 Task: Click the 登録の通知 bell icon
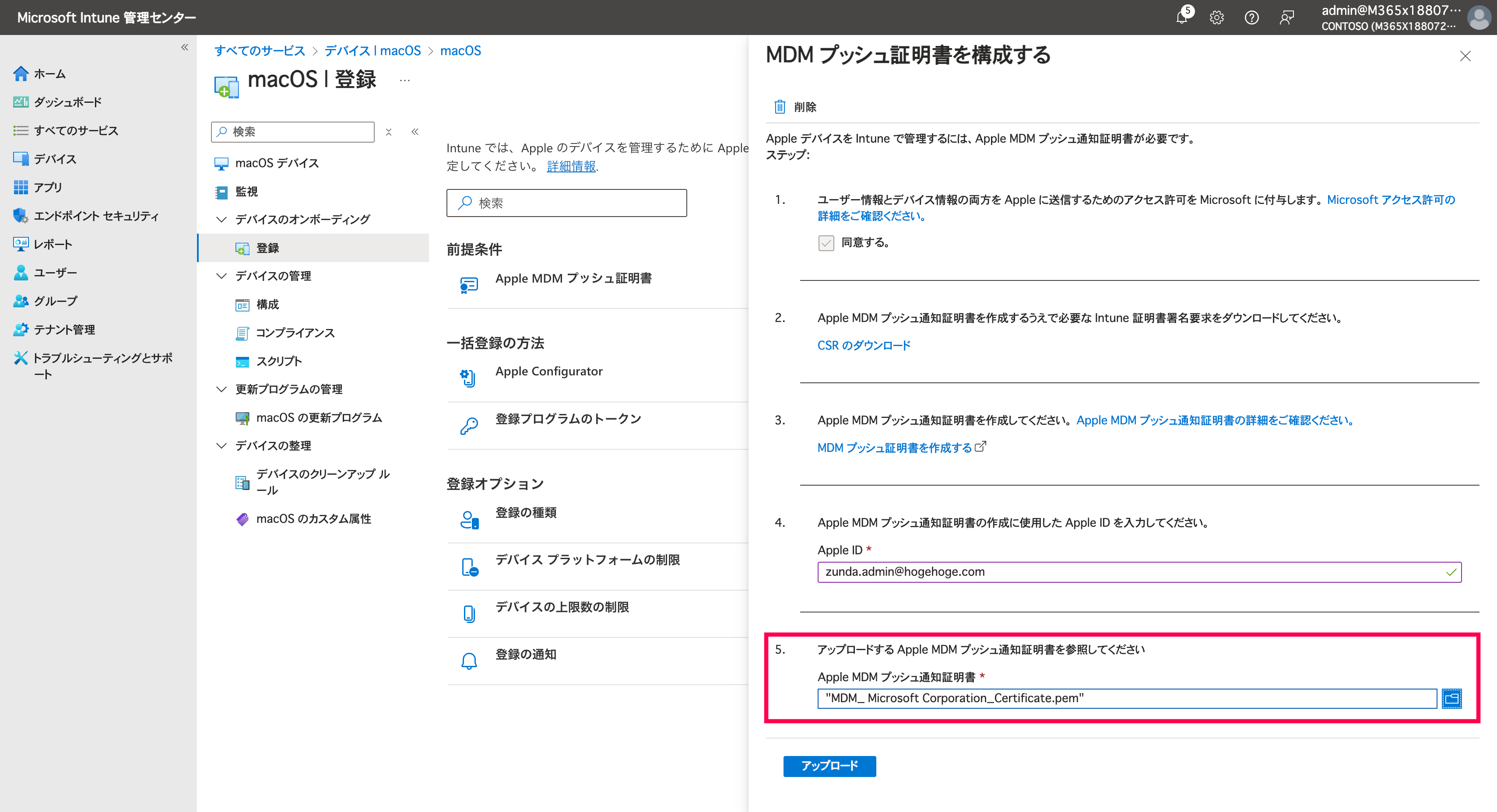[x=468, y=661]
